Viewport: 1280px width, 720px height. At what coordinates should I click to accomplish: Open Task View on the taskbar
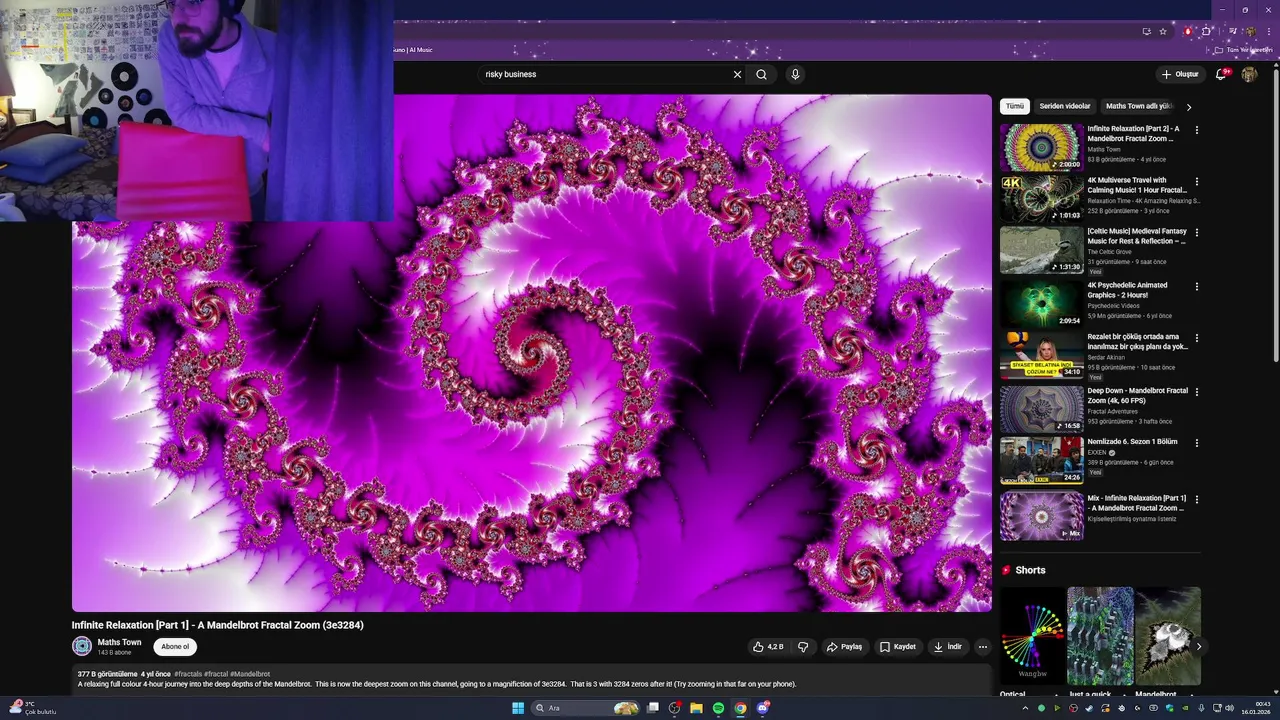coord(653,708)
